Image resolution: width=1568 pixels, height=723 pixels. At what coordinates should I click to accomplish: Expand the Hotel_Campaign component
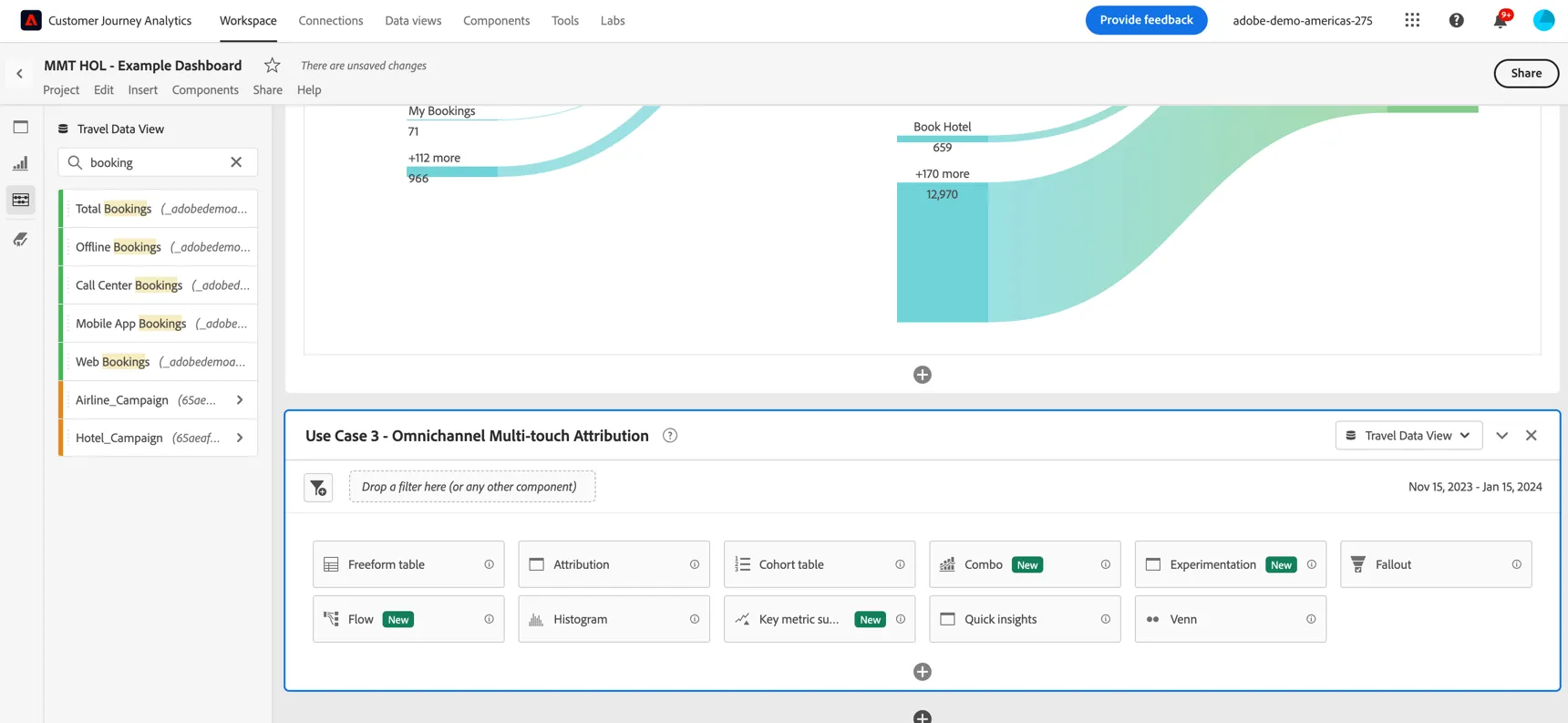click(240, 439)
